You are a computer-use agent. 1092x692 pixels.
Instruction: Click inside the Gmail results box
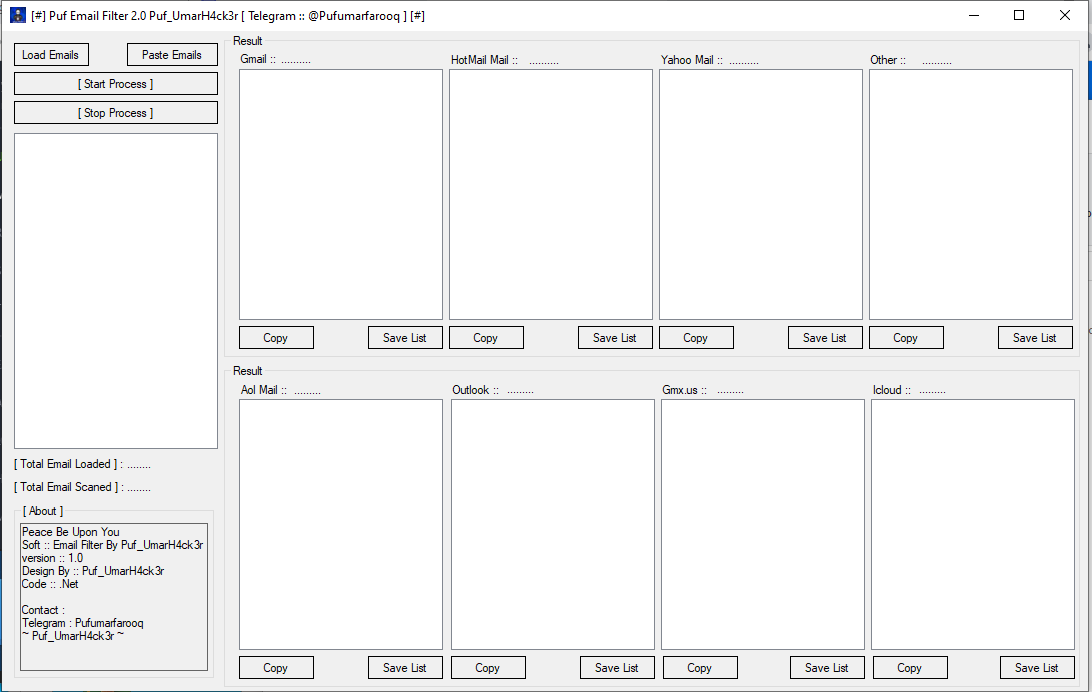341,194
